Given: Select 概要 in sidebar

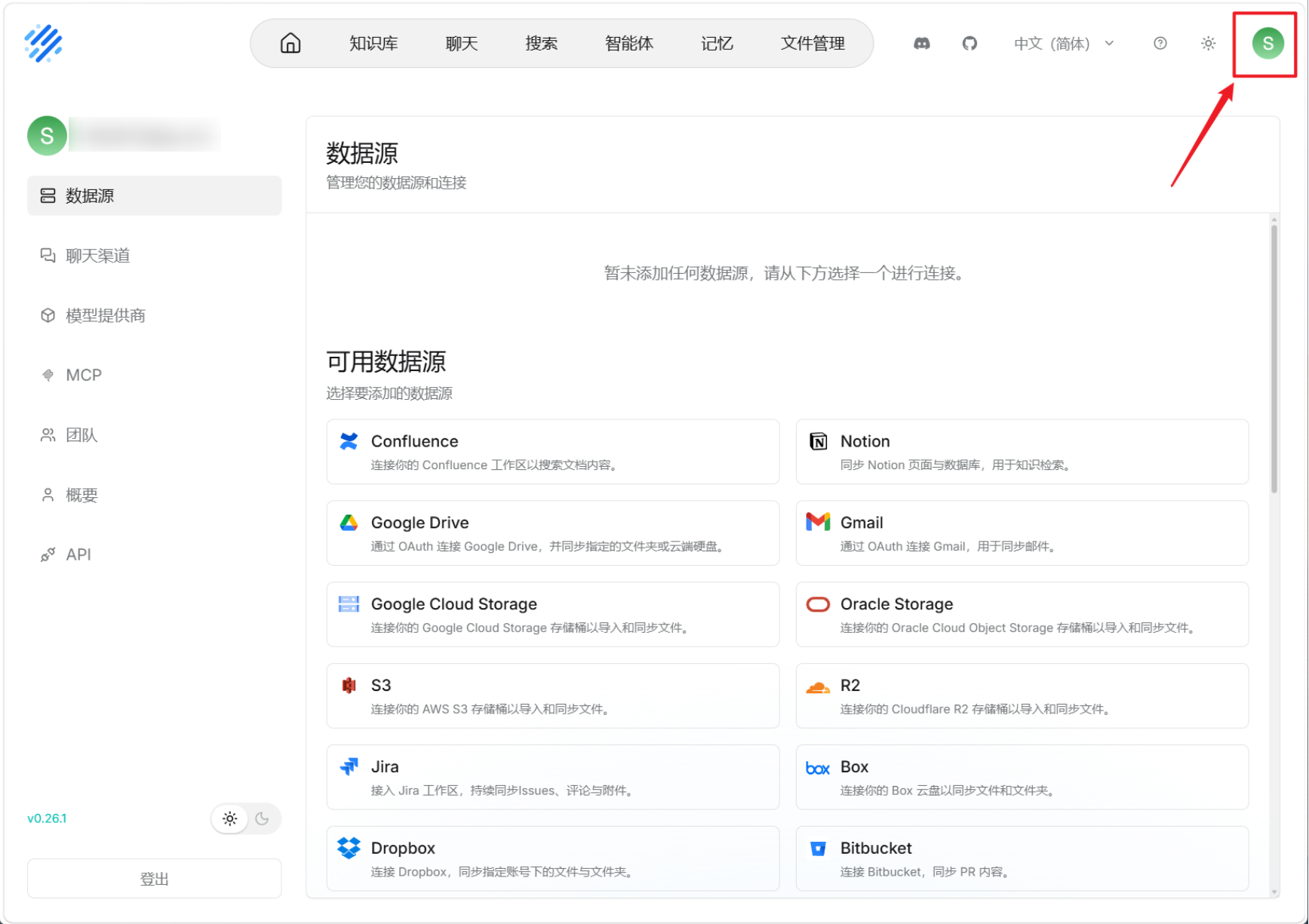Looking at the screenshot, I should (154, 495).
